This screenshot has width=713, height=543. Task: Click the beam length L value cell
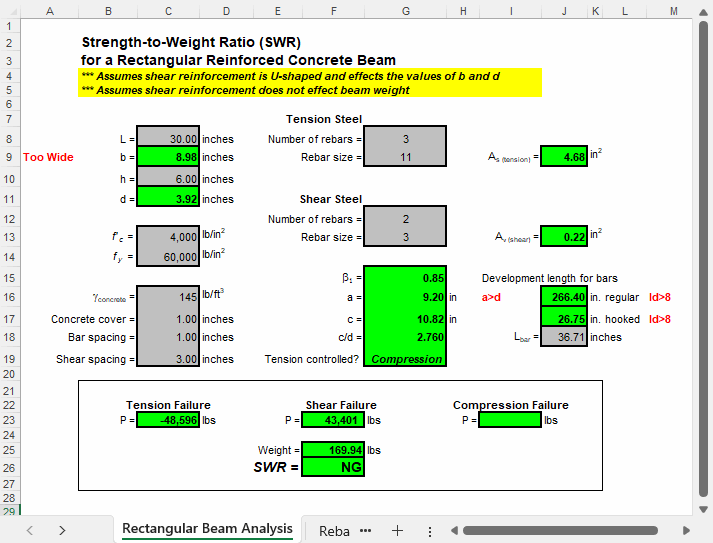[168, 139]
